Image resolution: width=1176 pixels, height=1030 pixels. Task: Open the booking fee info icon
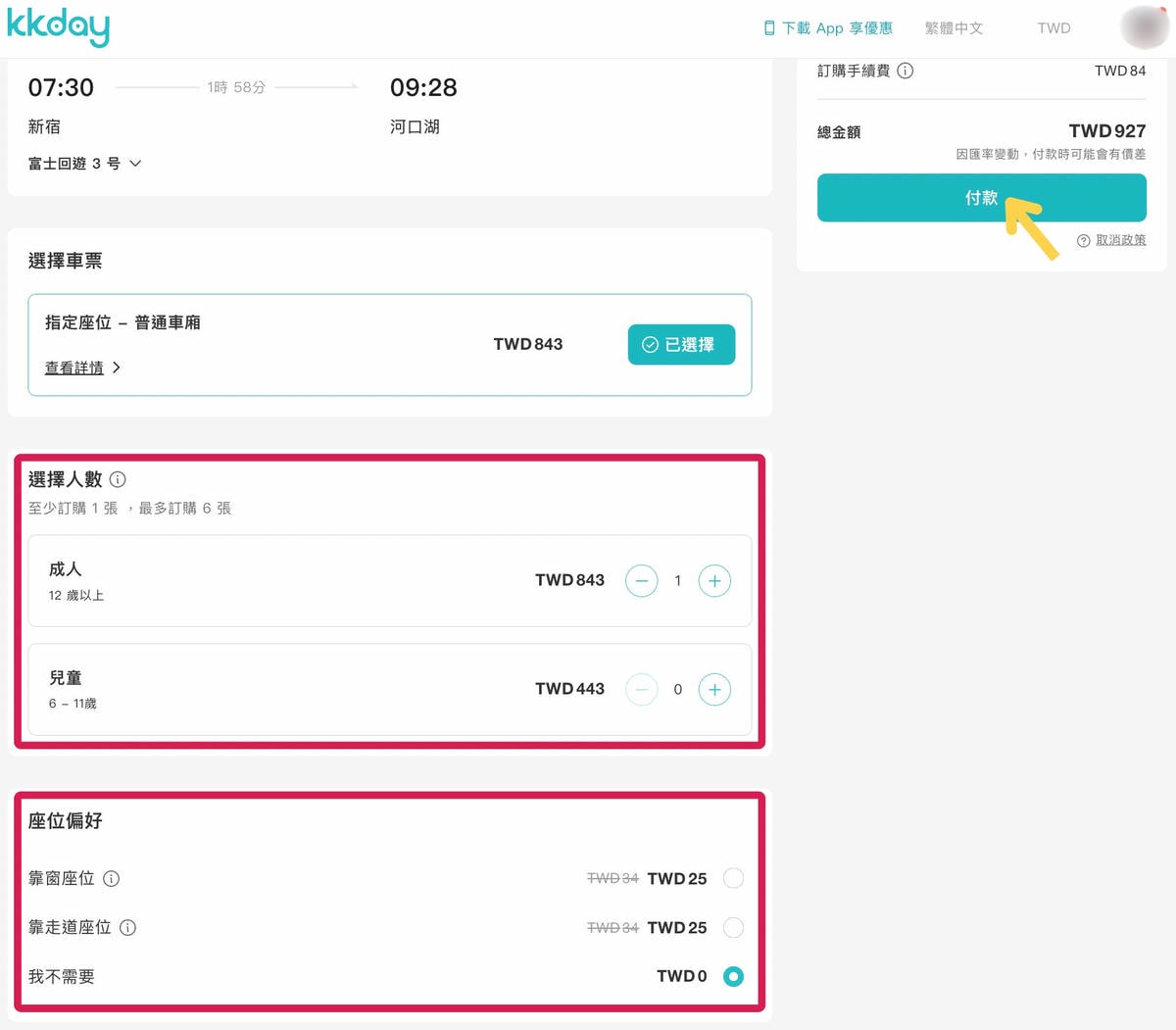(906, 71)
